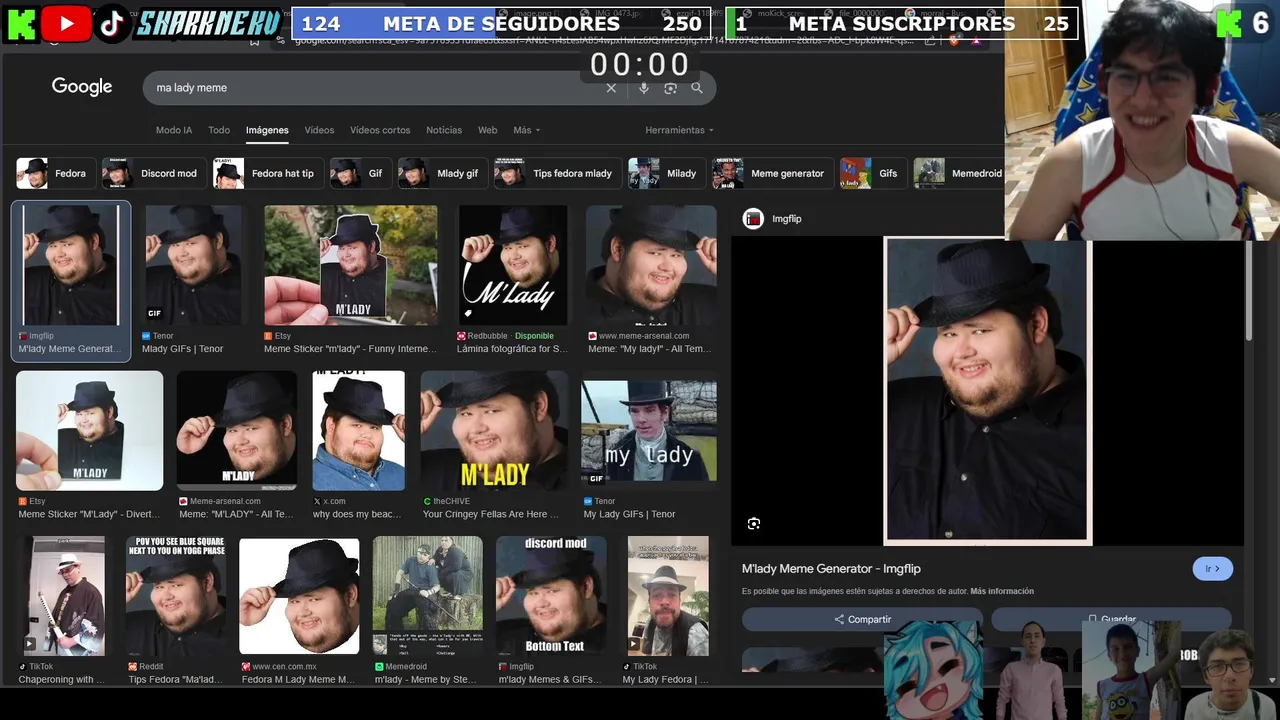Switch to the Todo tab
1280x720 pixels.
click(x=219, y=130)
